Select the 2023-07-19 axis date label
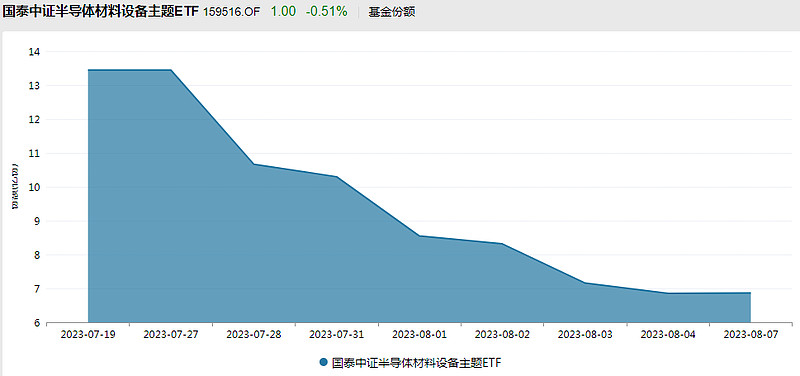The width and height of the screenshot is (800, 376). [x=88, y=334]
